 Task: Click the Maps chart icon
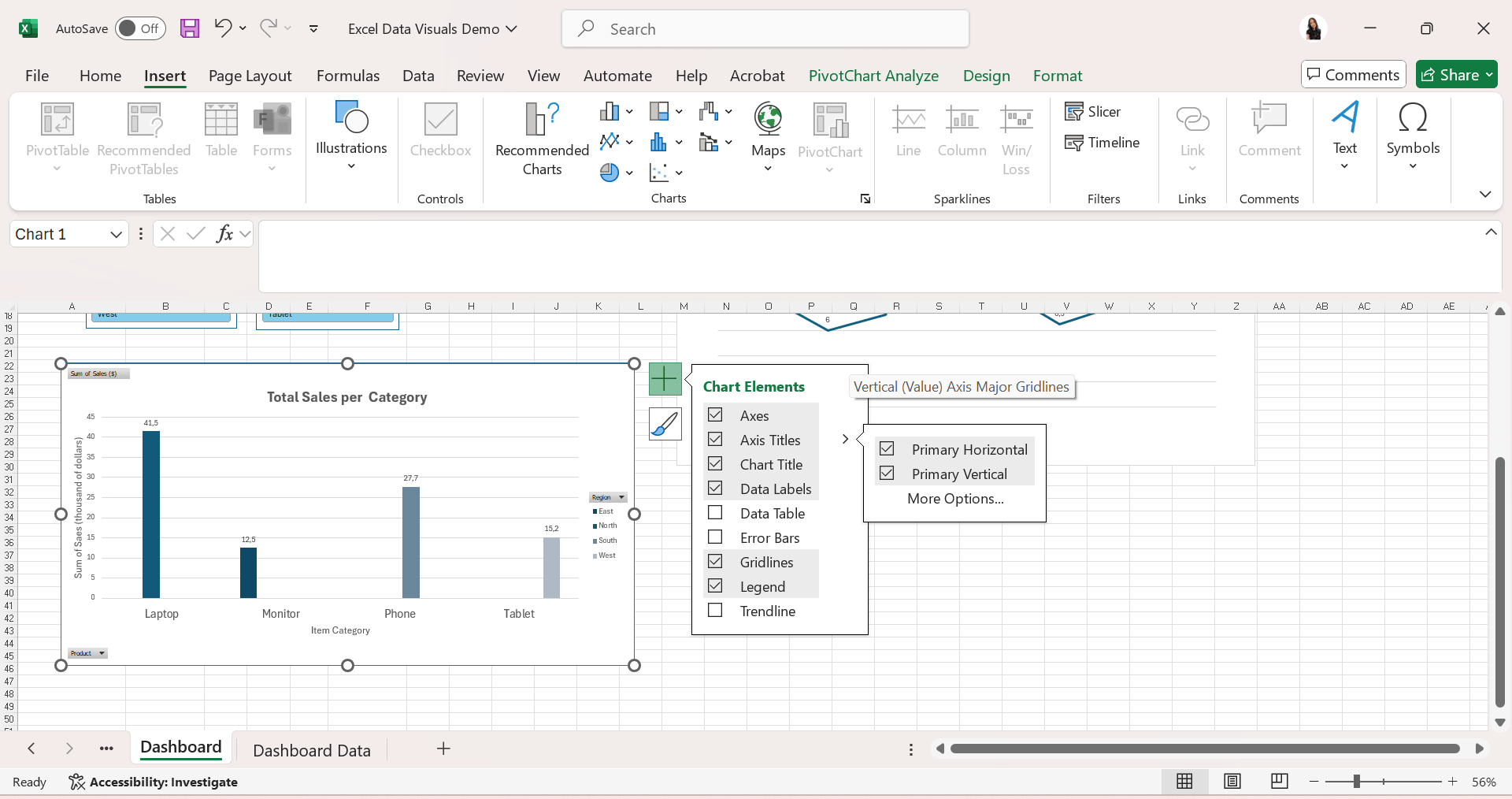coord(768,118)
